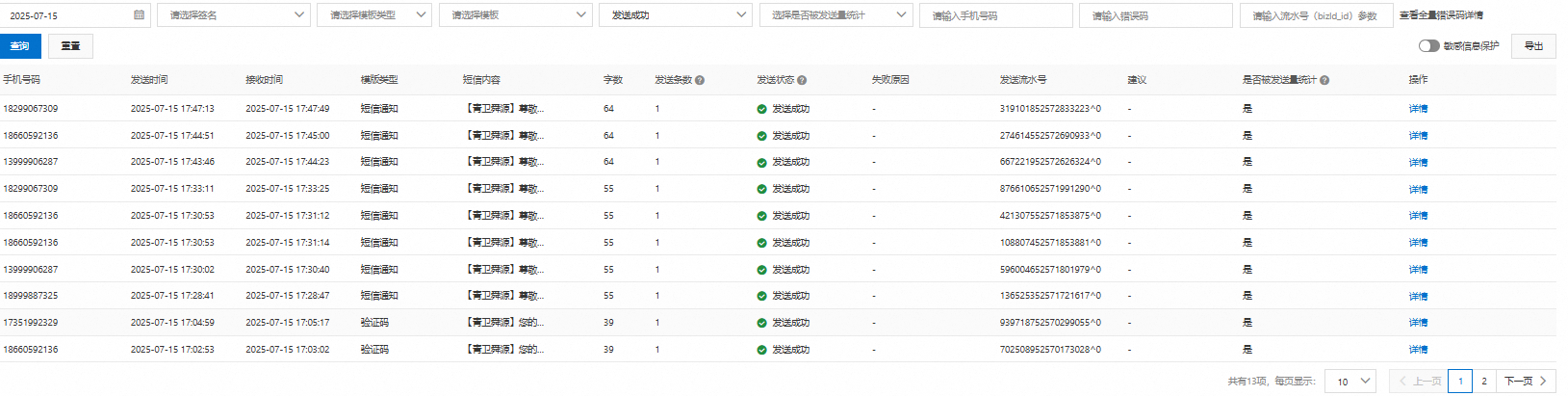This screenshot has height=396, width=1568.
Task: Expand the 请选择模板类型 dropdown
Action: coord(374,15)
